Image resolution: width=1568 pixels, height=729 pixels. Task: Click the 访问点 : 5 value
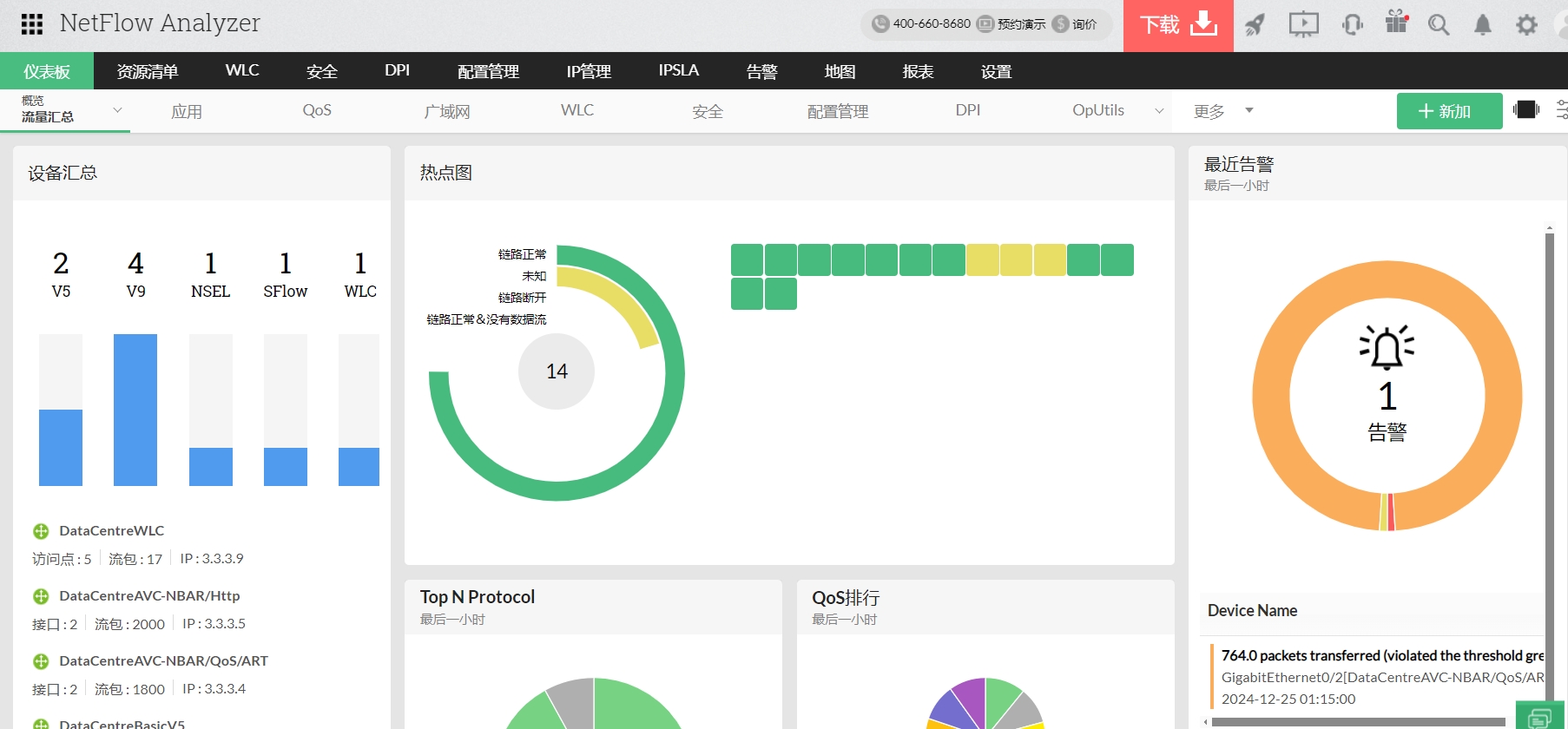pyautogui.click(x=62, y=559)
